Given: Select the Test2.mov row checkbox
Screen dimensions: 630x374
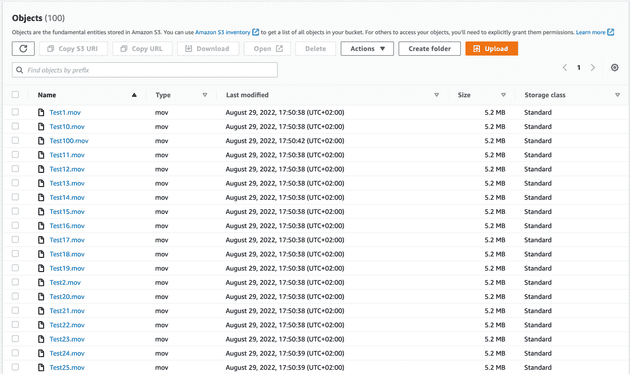Looking at the screenshot, I should pos(15,282).
